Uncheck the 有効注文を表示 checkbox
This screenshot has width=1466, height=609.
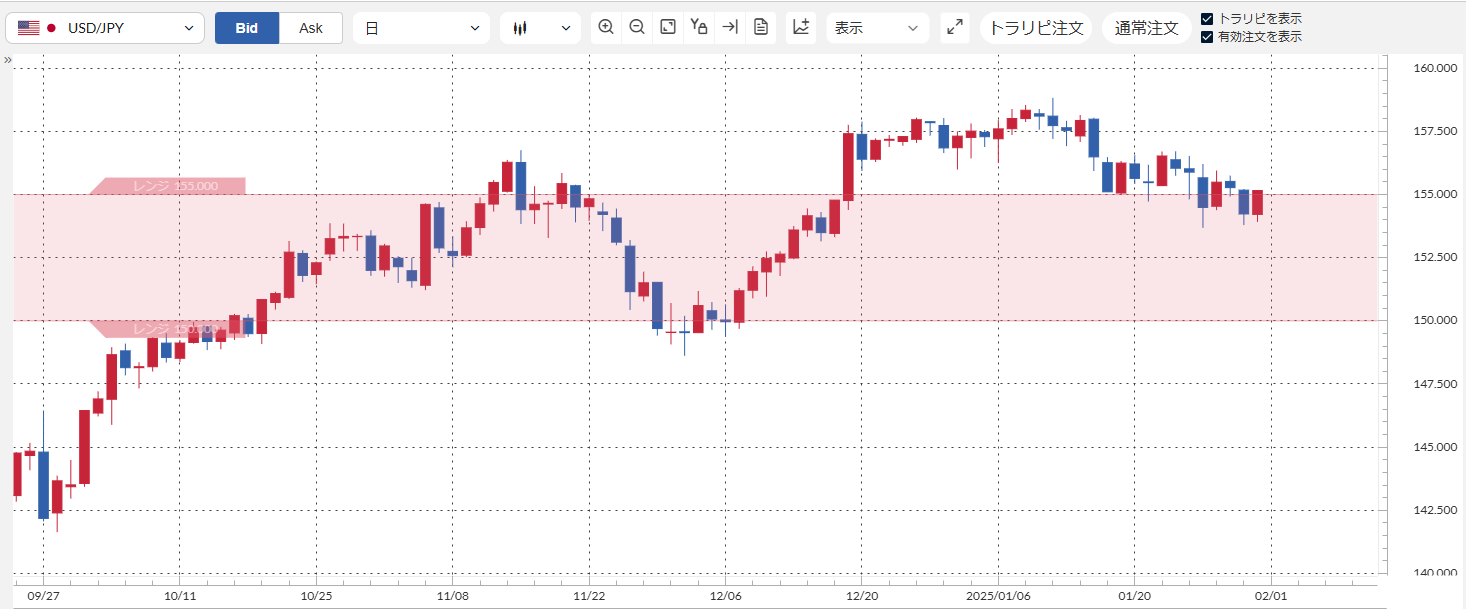click(x=1207, y=37)
